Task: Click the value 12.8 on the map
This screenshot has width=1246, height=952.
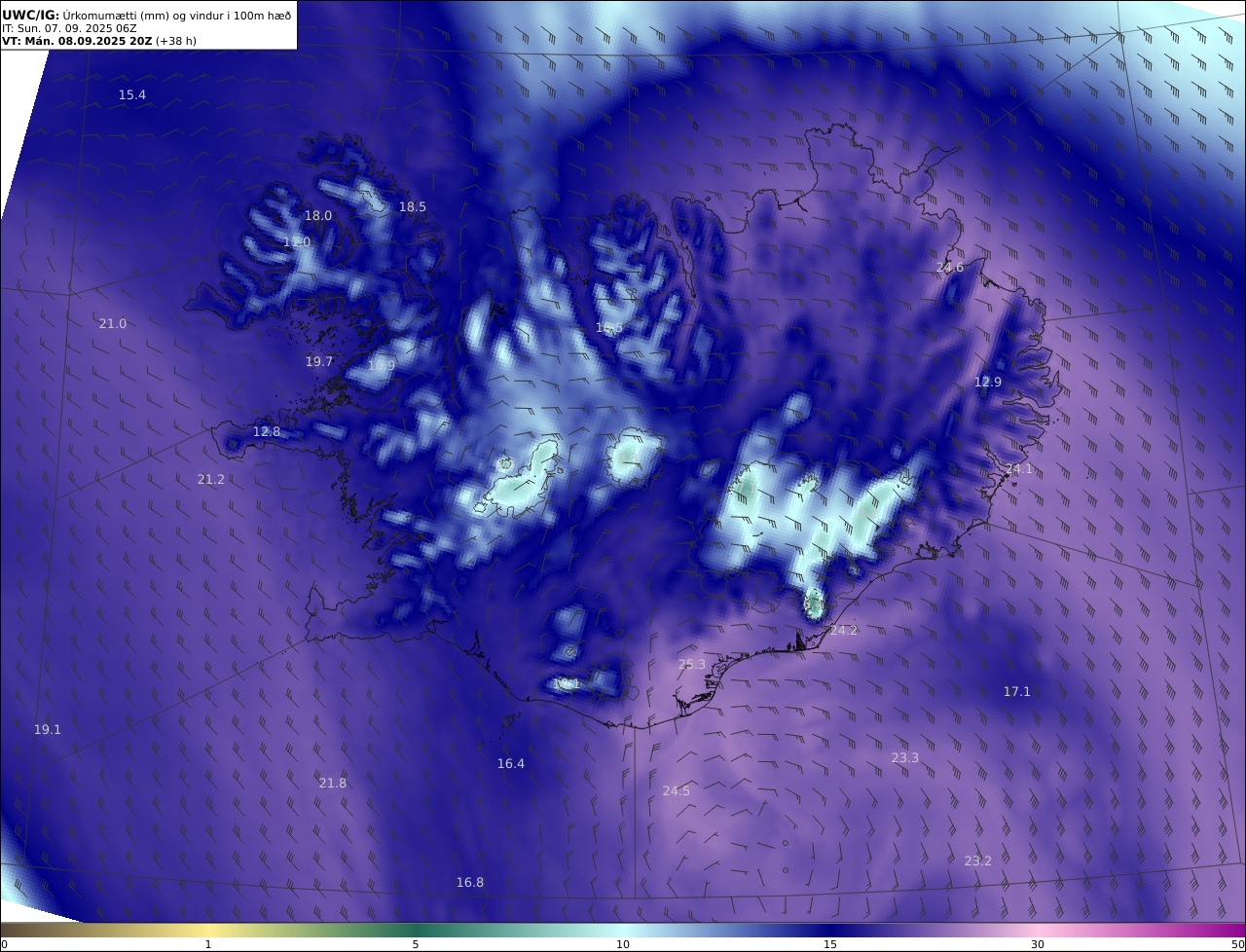Action: [x=267, y=431]
